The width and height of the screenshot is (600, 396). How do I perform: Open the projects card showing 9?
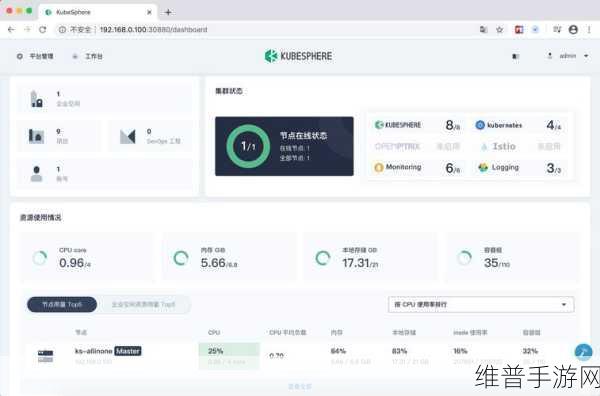click(x=58, y=136)
